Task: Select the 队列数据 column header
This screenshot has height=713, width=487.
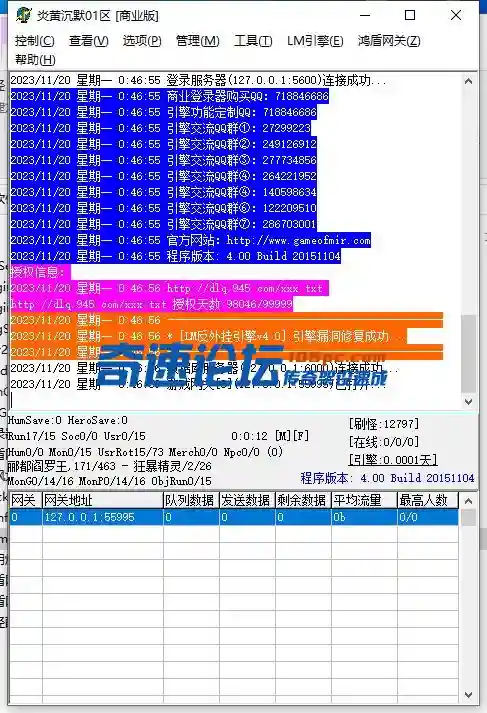Action: click(191, 500)
